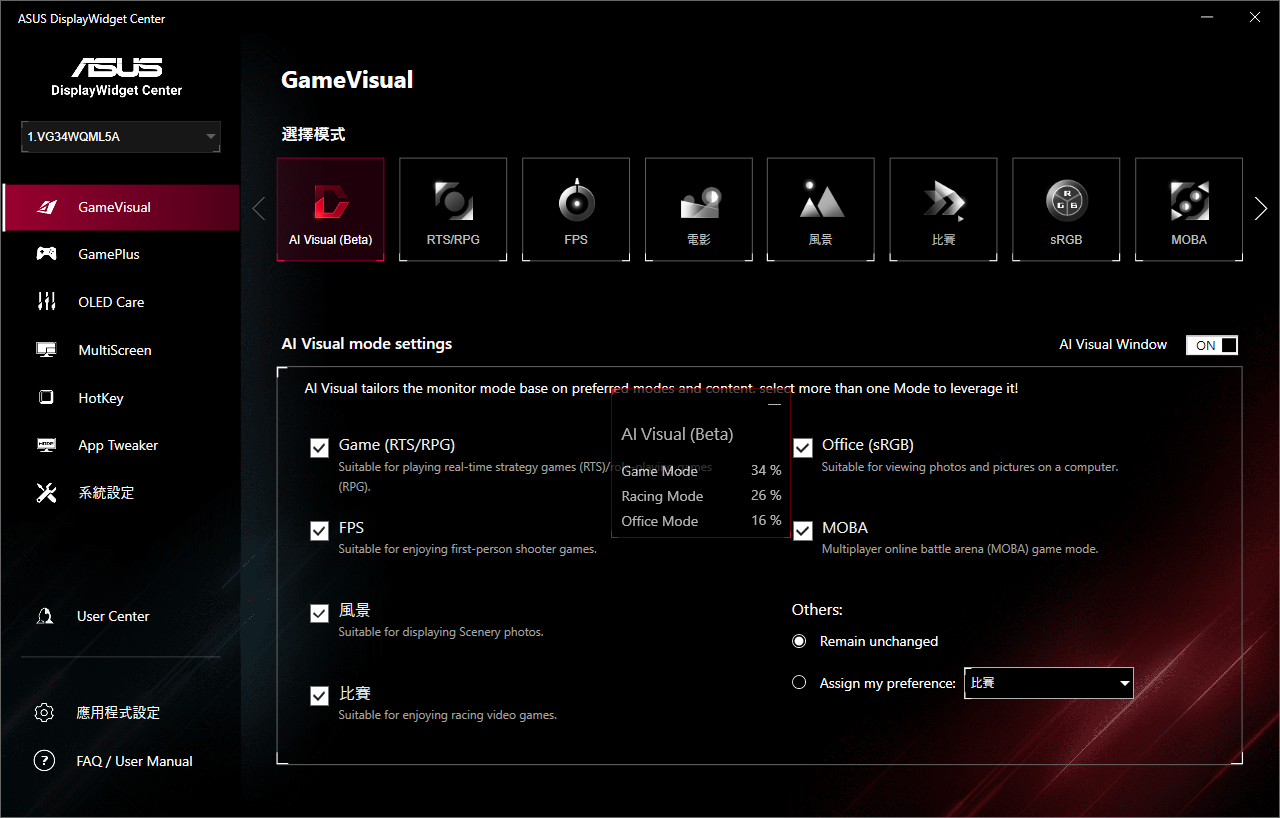Select the 比賽 racing mode tile

tap(943, 209)
